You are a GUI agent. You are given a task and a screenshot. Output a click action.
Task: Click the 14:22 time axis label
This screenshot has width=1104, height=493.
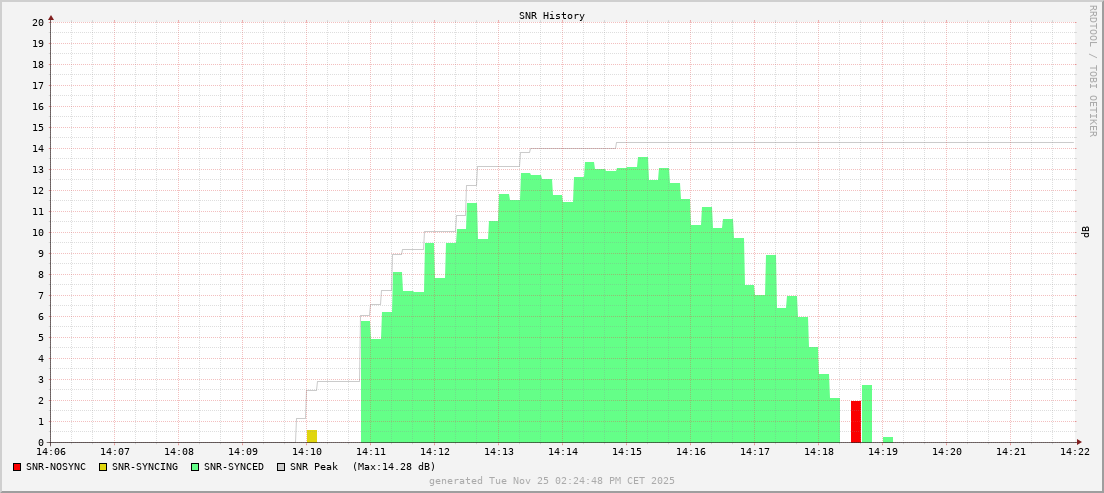click(1075, 452)
